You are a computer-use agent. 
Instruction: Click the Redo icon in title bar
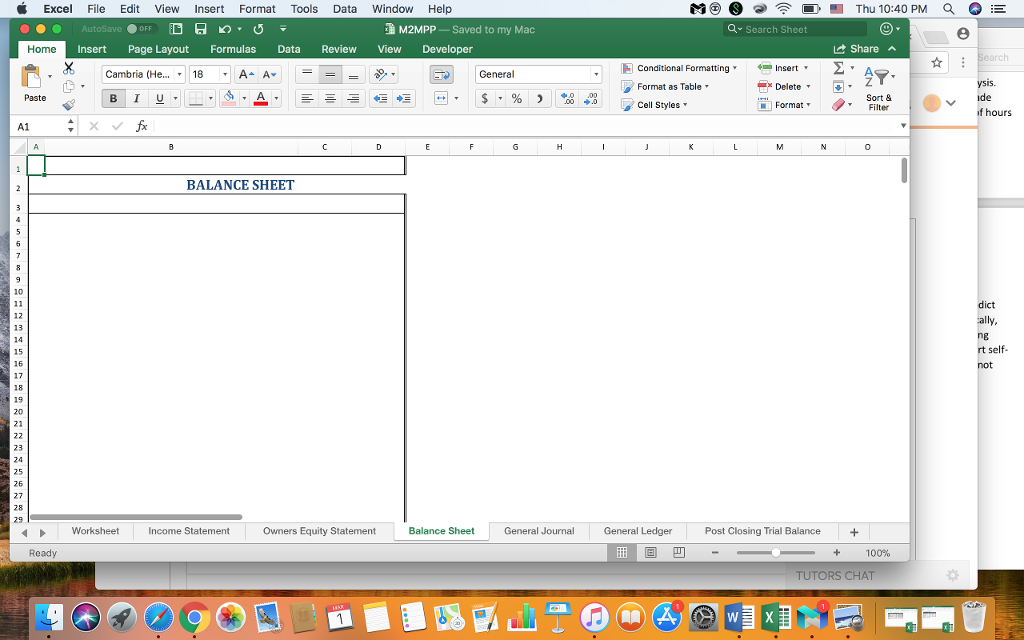click(x=258, y=29)
